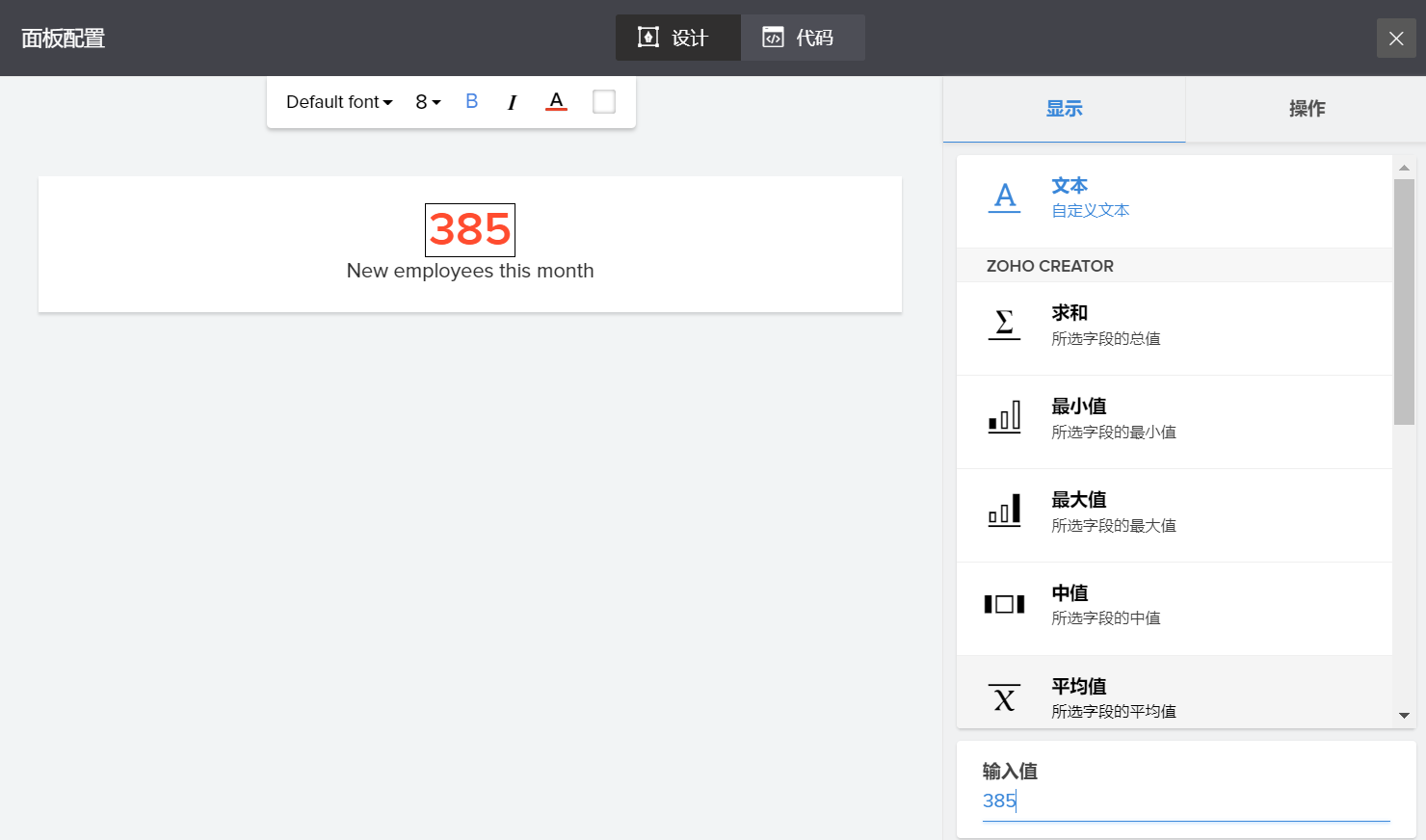Click the minimum value bar chart icon
1426x840 pixels.
pyautogui.click(x=1004, y=418)
